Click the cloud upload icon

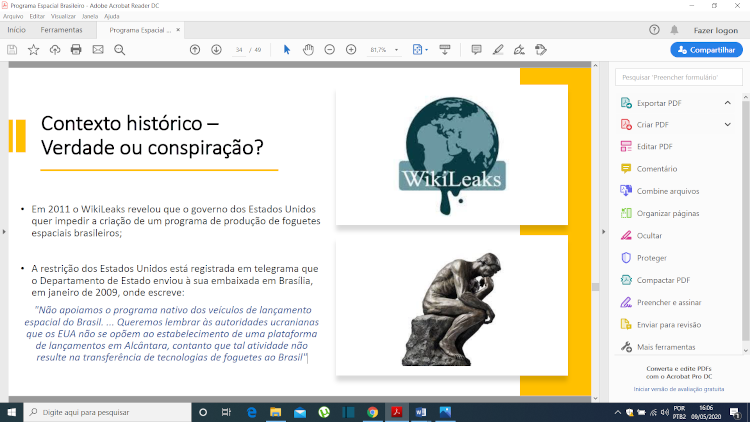coord(55,50)
